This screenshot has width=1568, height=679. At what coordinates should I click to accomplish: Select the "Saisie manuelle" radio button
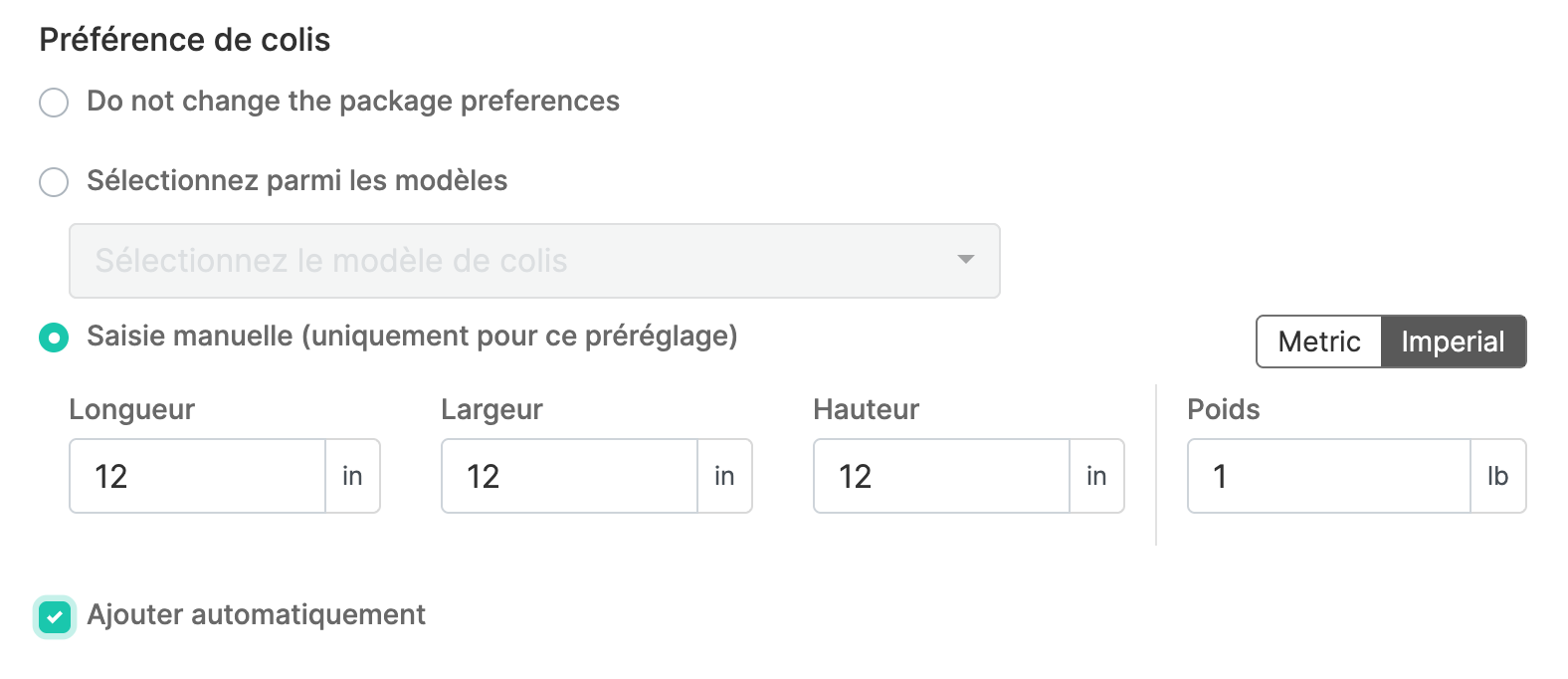coord(54,338)
